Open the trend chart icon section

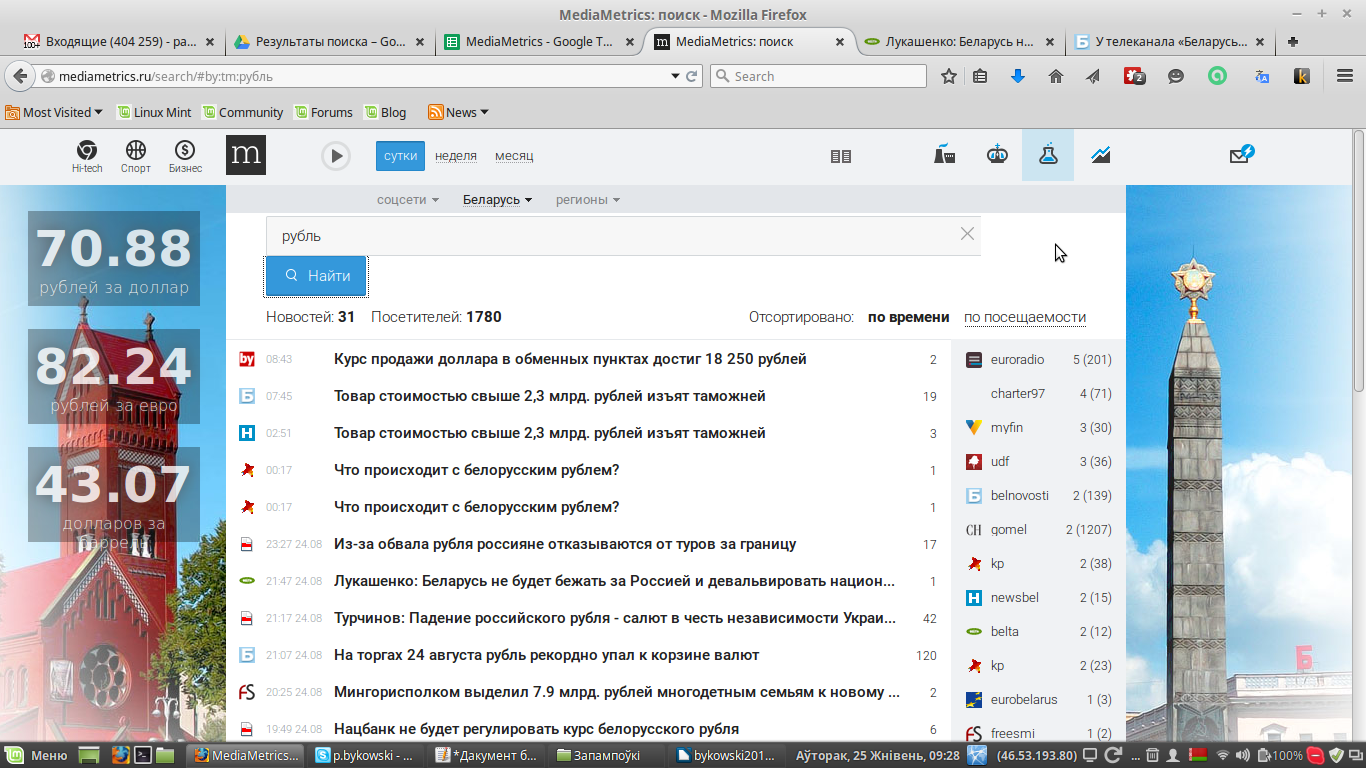click(x=1101, y=155)
